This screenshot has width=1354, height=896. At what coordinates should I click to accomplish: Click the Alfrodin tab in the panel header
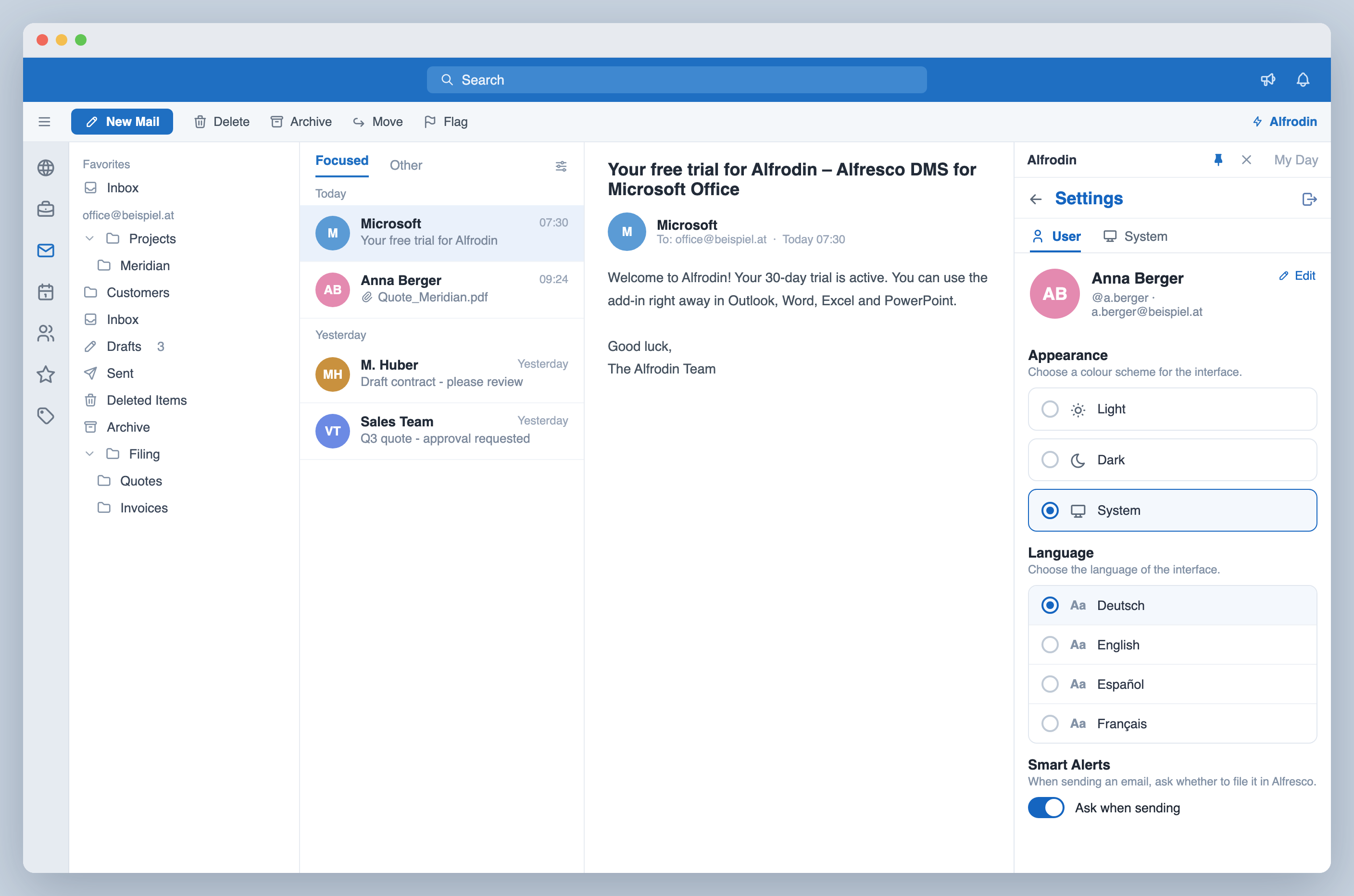pos(1052,160)
